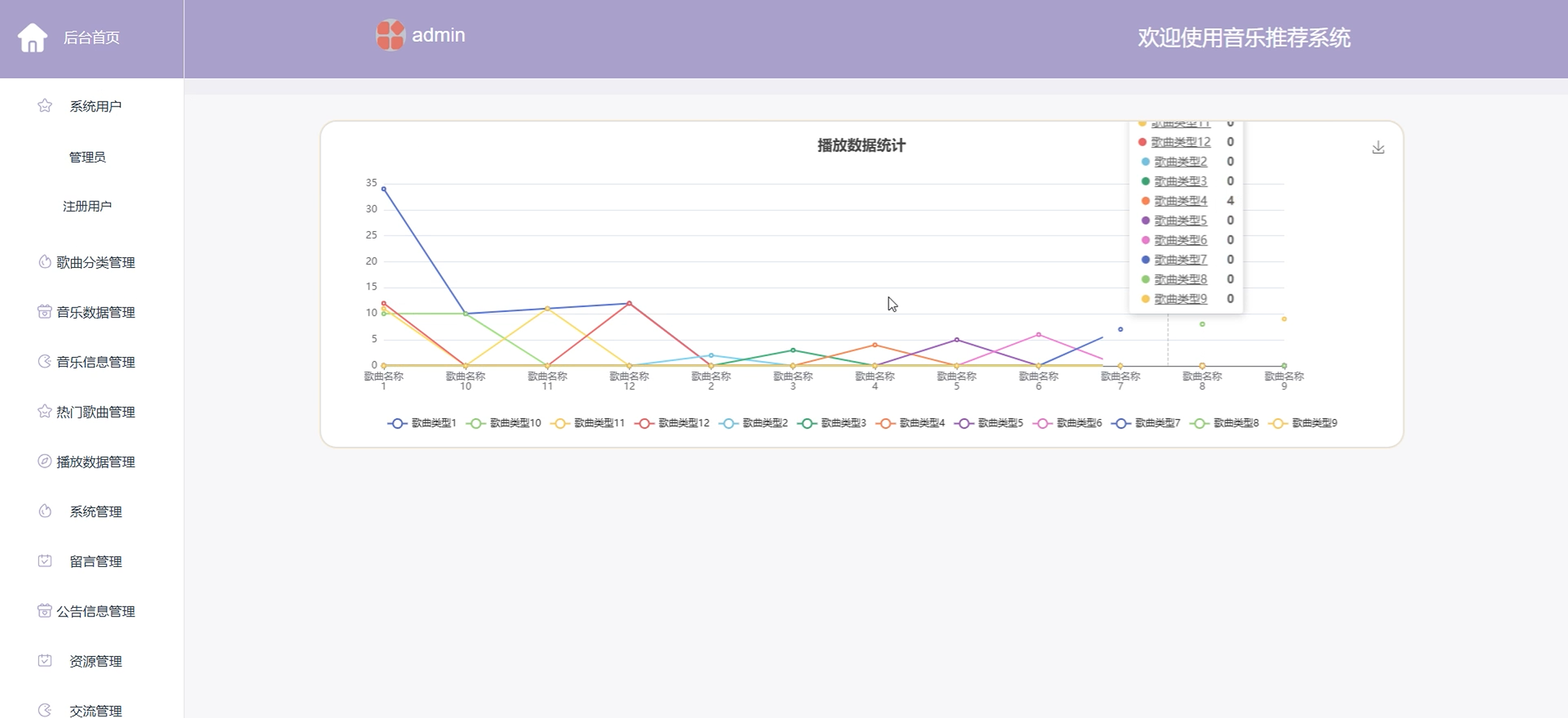Open the 注册用户 submenu item

pos(87,206)
